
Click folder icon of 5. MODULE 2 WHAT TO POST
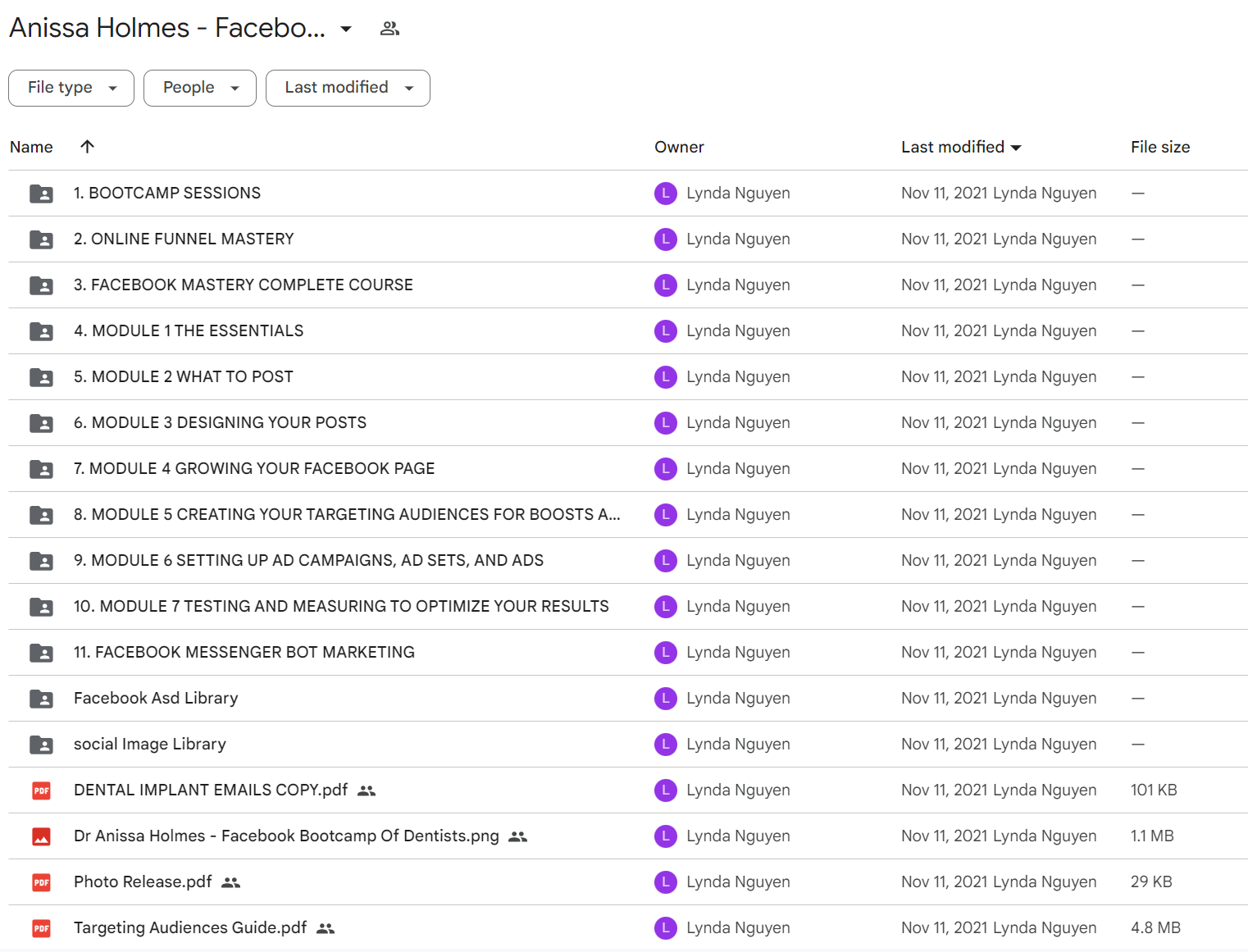pos(41,377)
